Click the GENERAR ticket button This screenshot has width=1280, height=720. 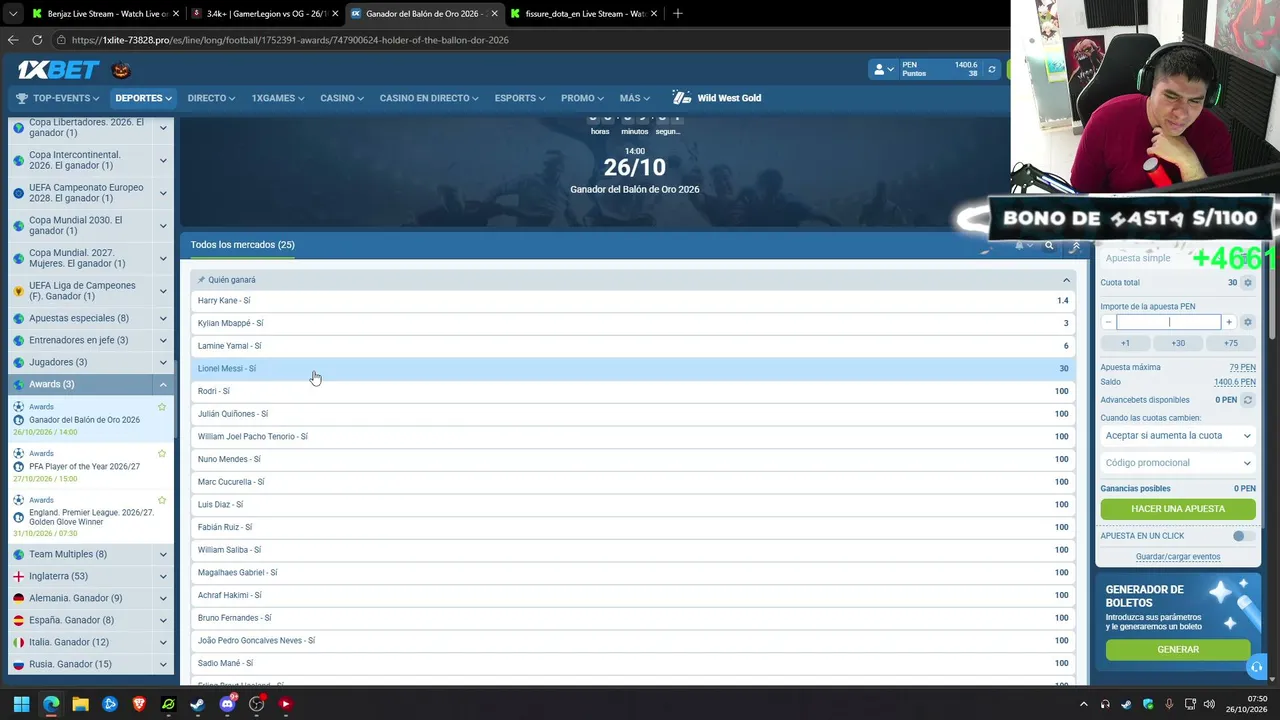coord(1178,649)
